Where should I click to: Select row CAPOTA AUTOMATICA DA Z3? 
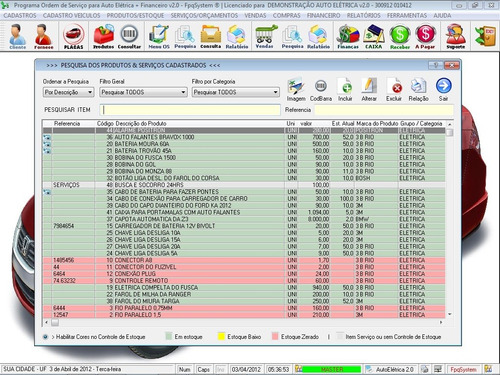tap(244, 219)
